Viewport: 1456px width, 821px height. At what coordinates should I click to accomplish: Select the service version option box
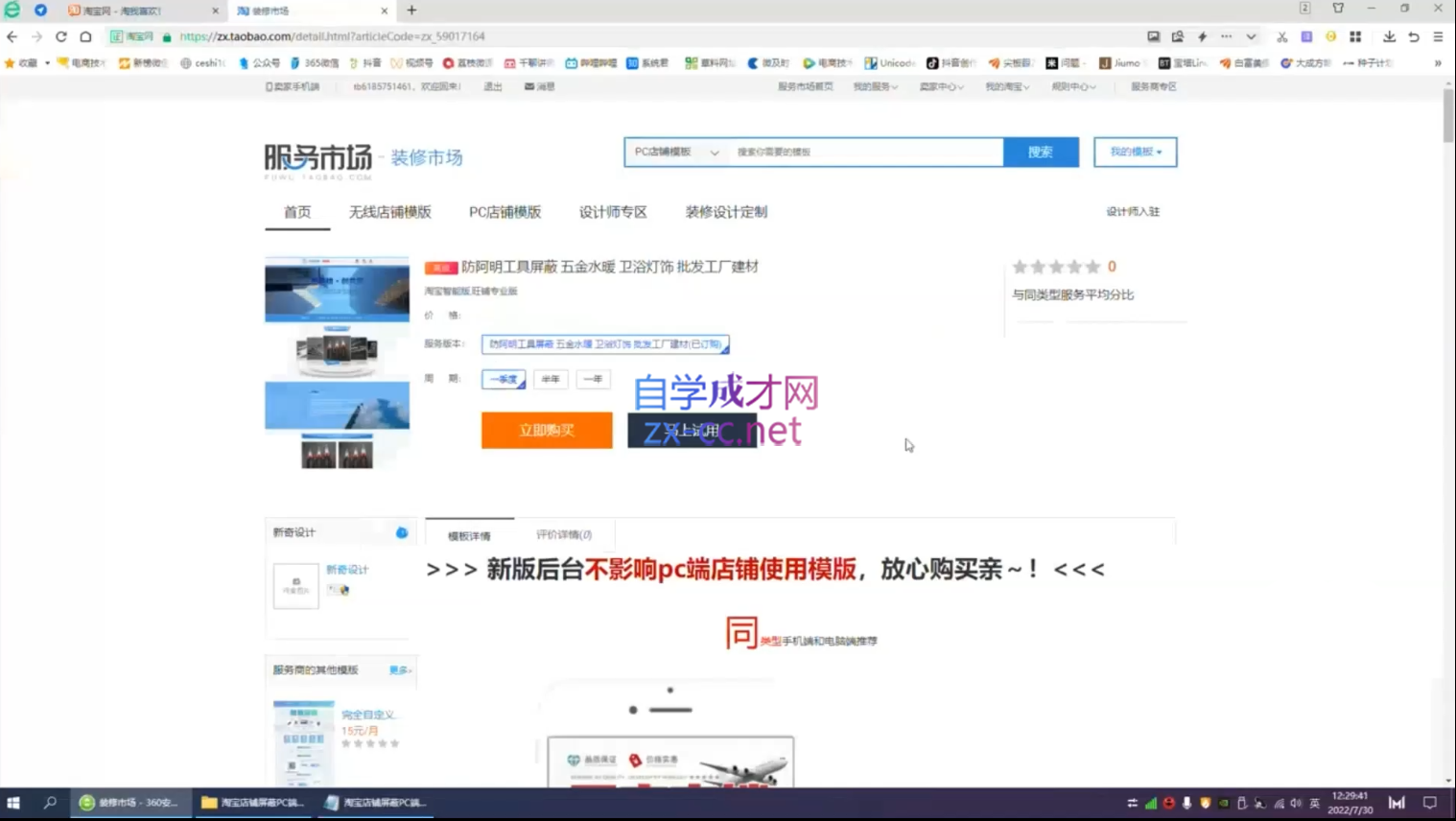pyautogui.click(x=605, y=344)
